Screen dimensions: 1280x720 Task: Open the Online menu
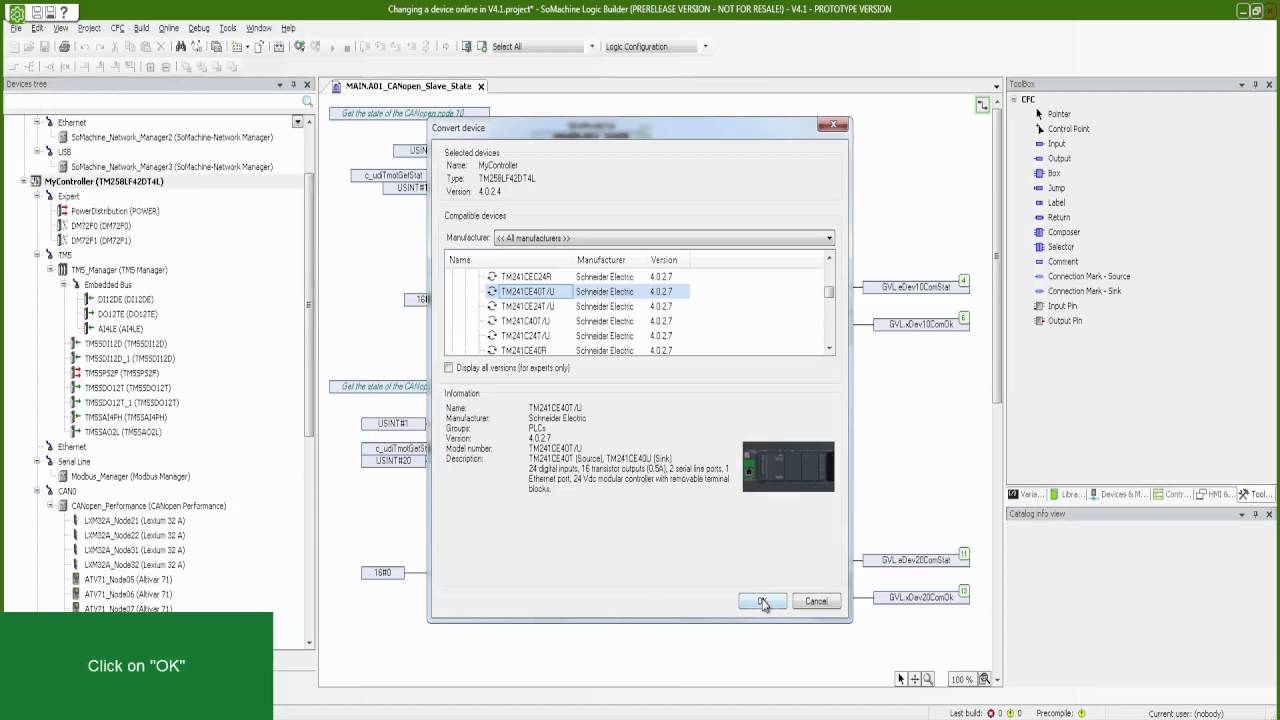pos(168,28)
